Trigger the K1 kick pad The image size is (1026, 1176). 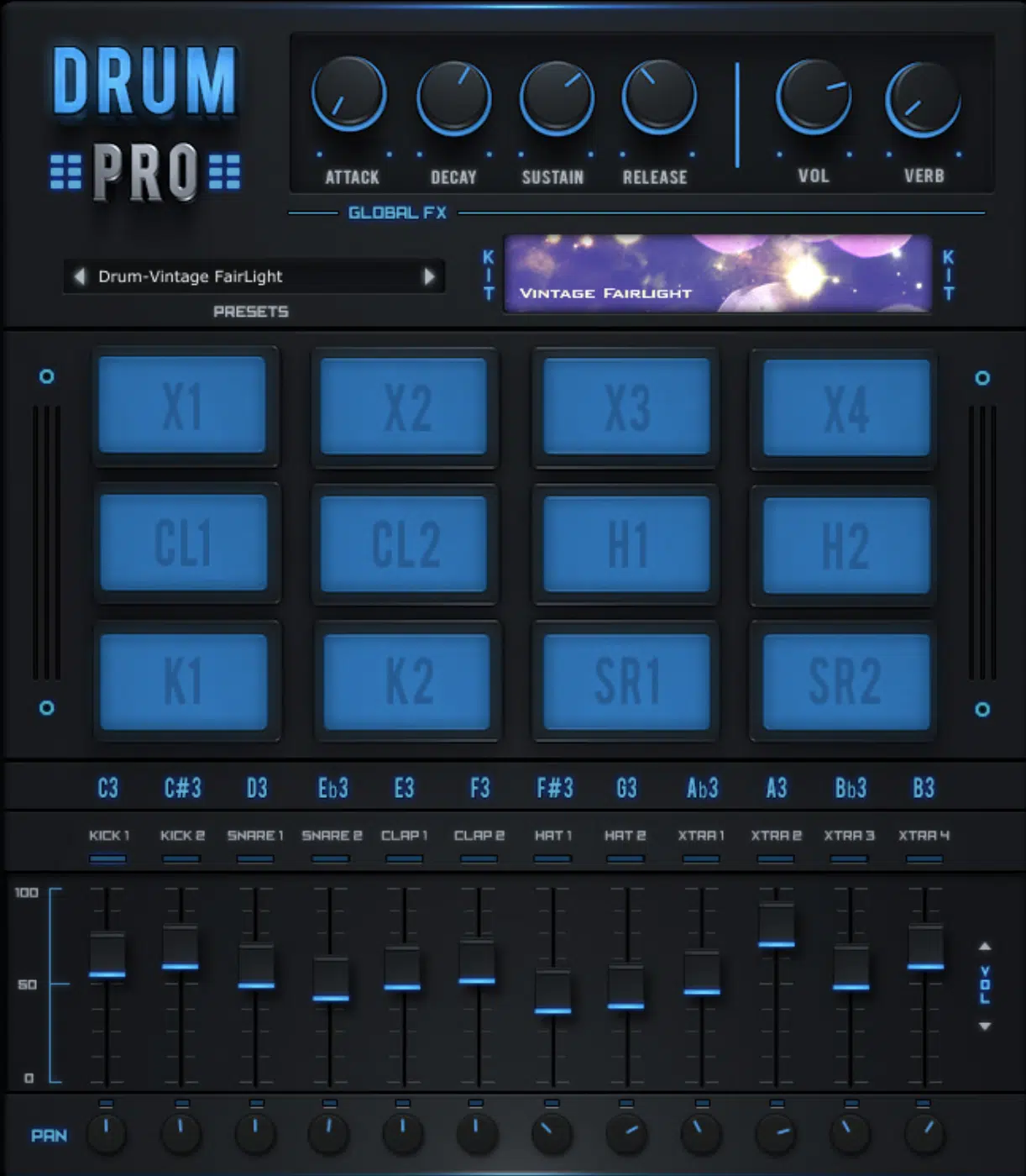pyautogui.click(x=183, y=681)
